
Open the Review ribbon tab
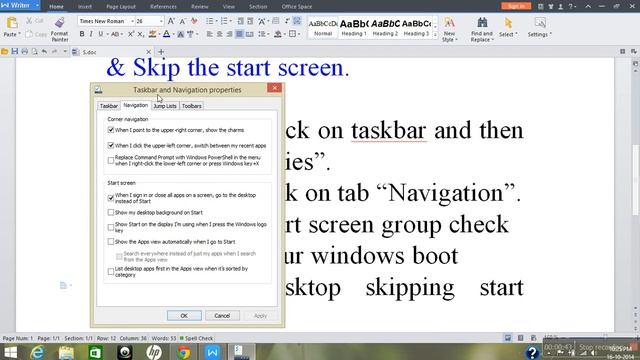(200, 7)
